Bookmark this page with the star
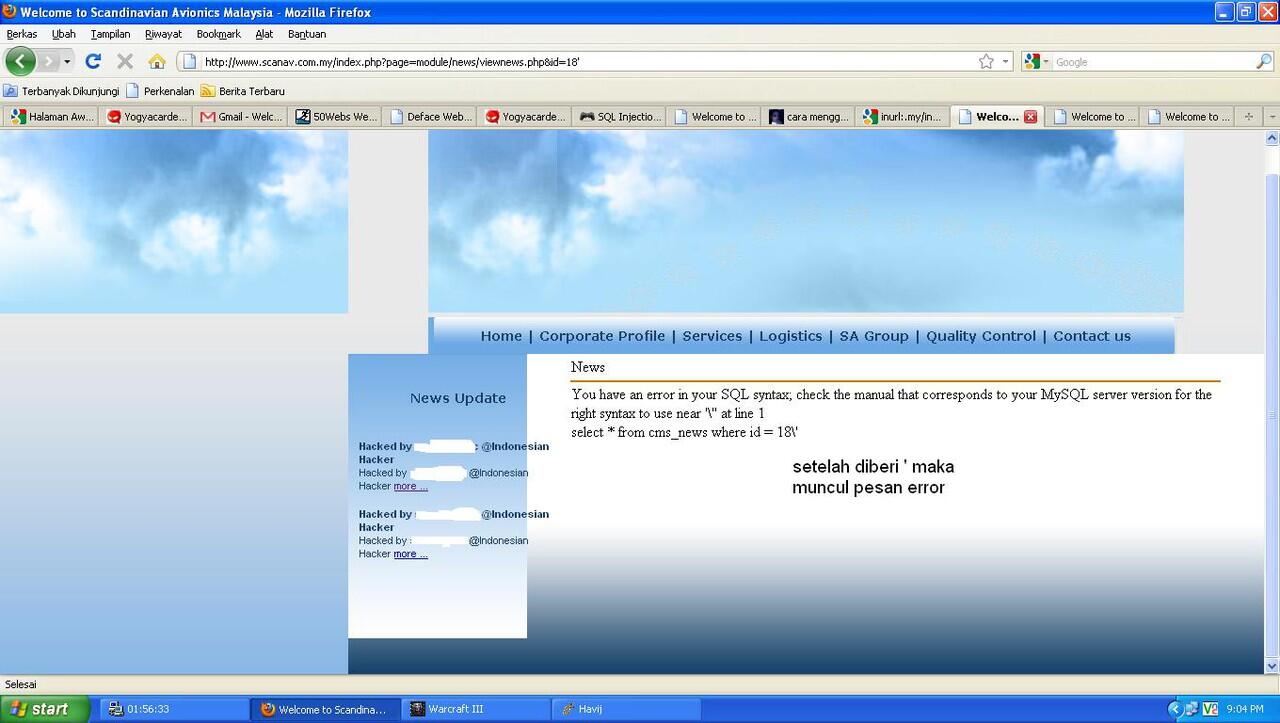Viewport: 1280px width, 723px height. tap(986, 61)
